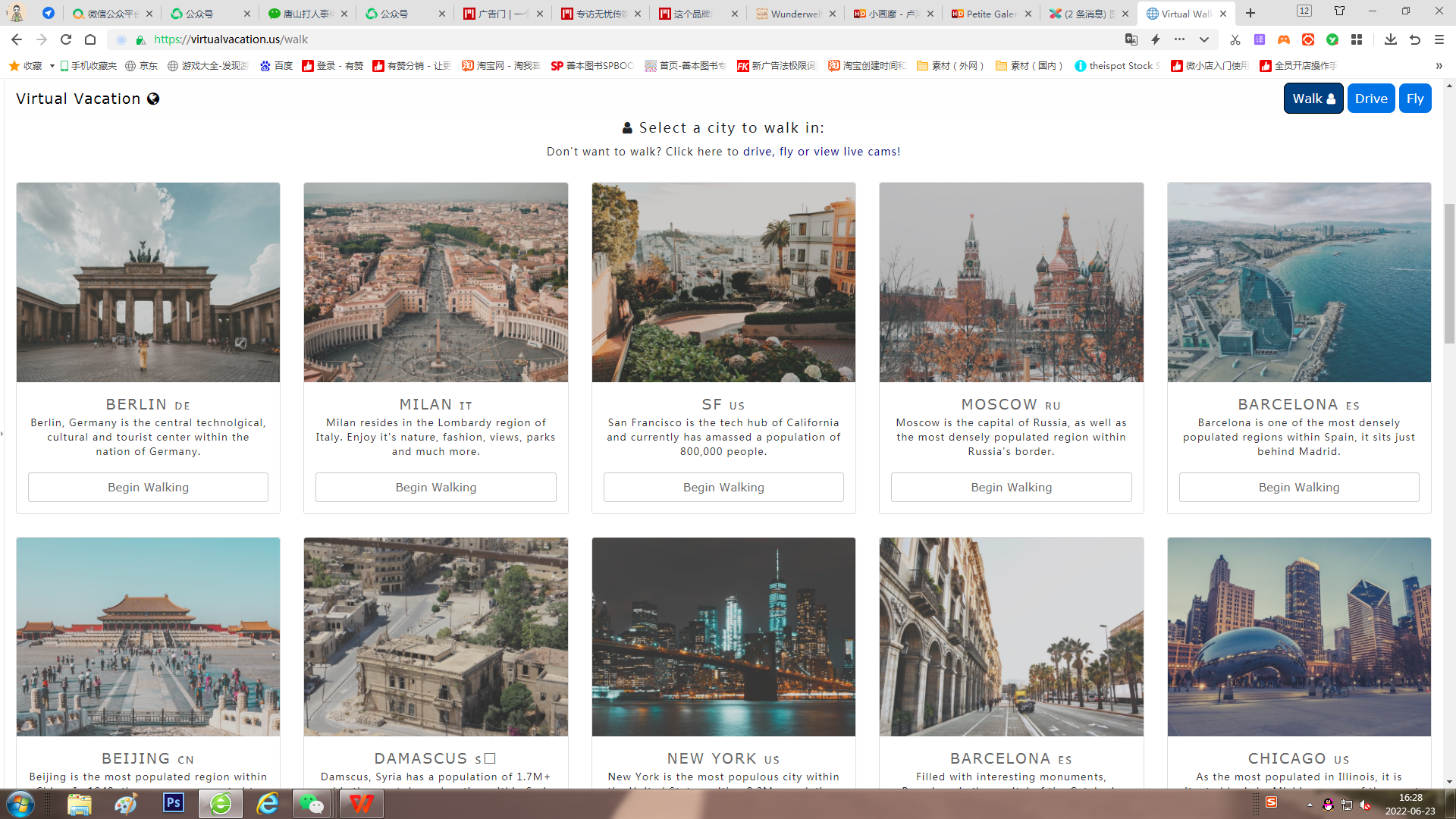The width and height of the screenshot is (1456, 819).
Task: Expand the 收藏 favorites dropdown arrow
Action: tap(52, 66)
